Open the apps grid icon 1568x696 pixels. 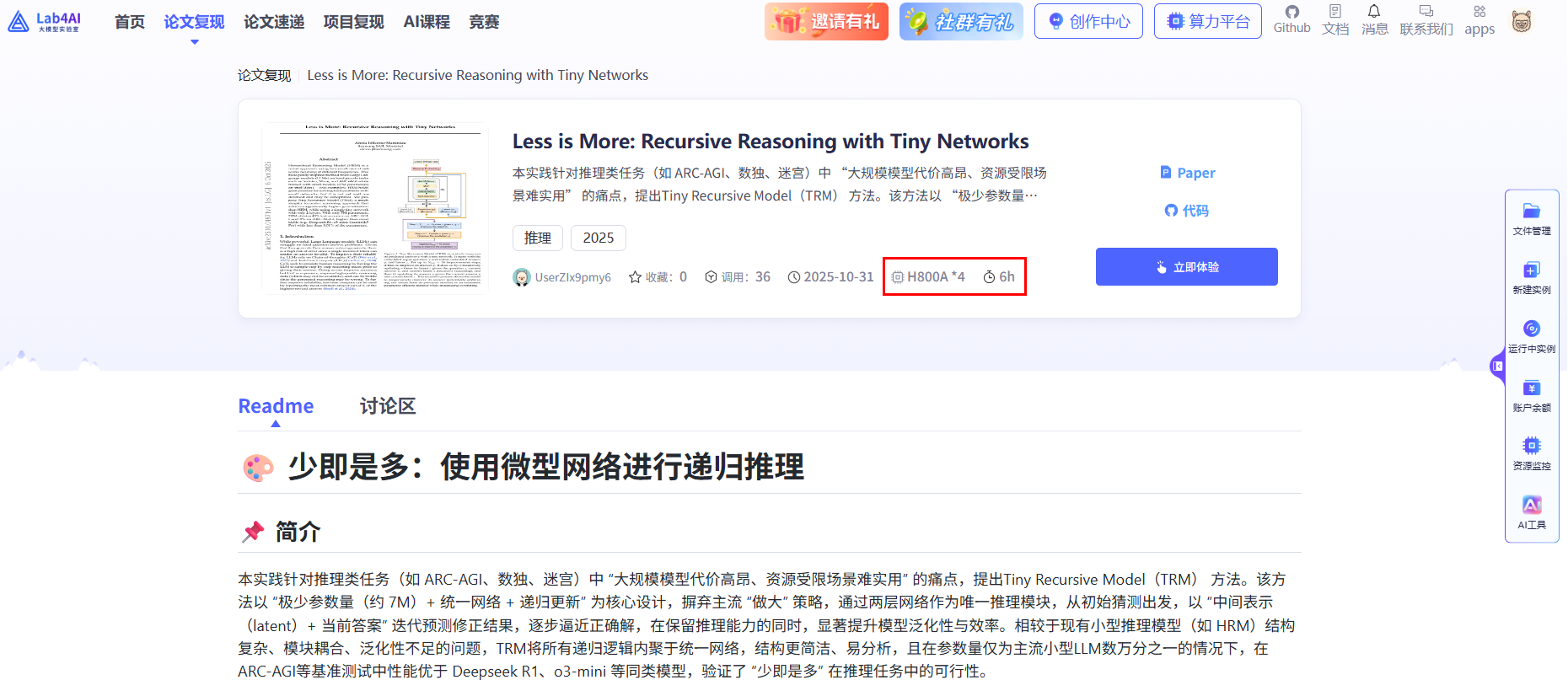[1479, 13]
